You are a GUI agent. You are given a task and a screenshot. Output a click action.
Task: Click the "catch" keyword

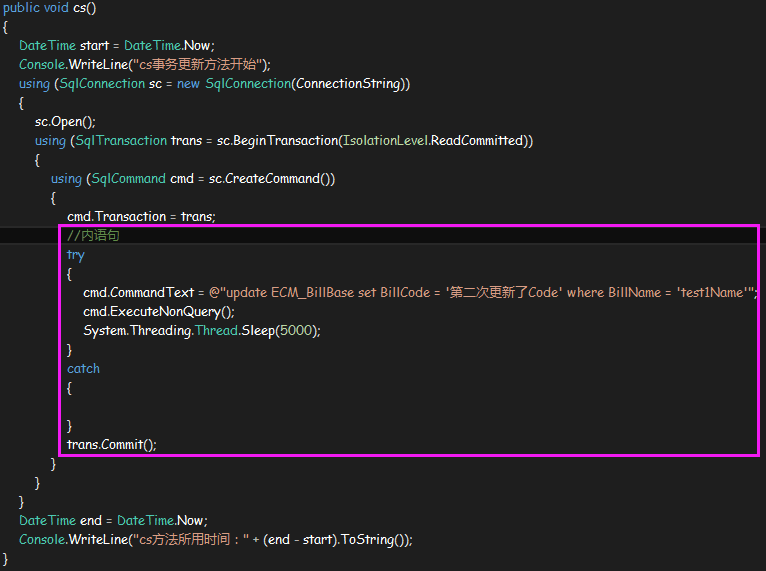coord(83,369)
